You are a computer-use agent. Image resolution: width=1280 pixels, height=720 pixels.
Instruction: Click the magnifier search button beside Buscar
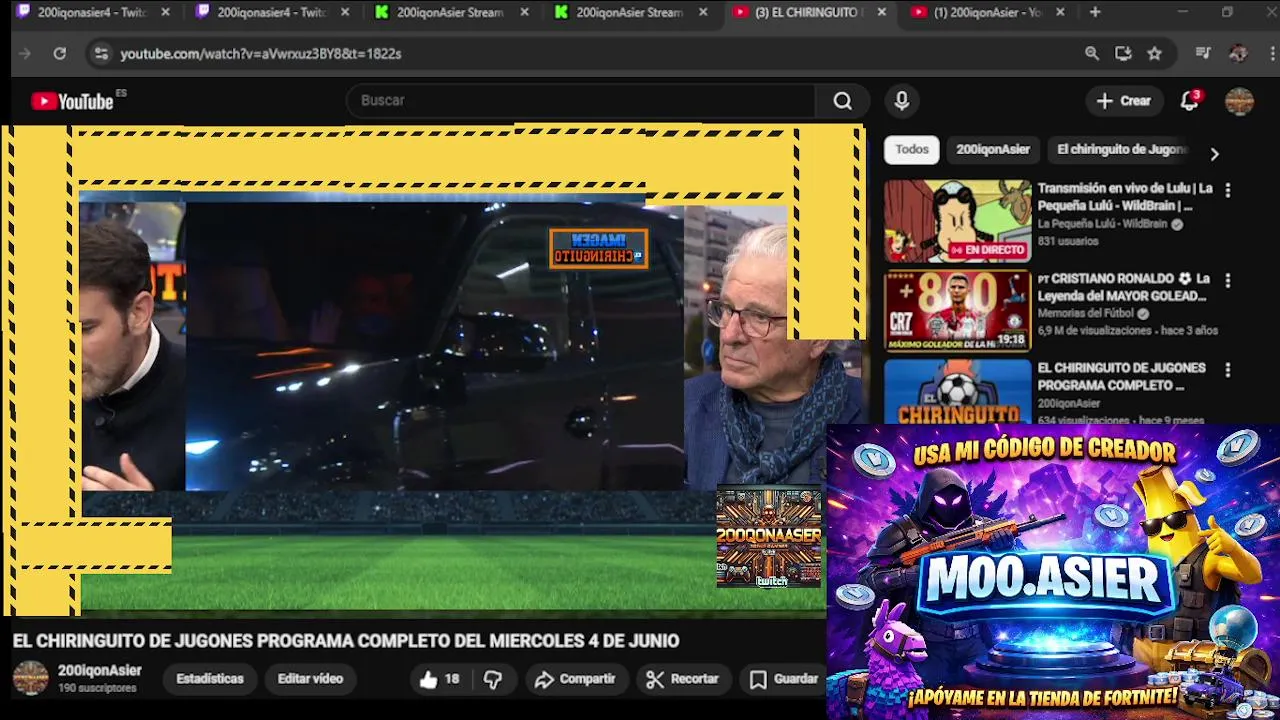843,101
